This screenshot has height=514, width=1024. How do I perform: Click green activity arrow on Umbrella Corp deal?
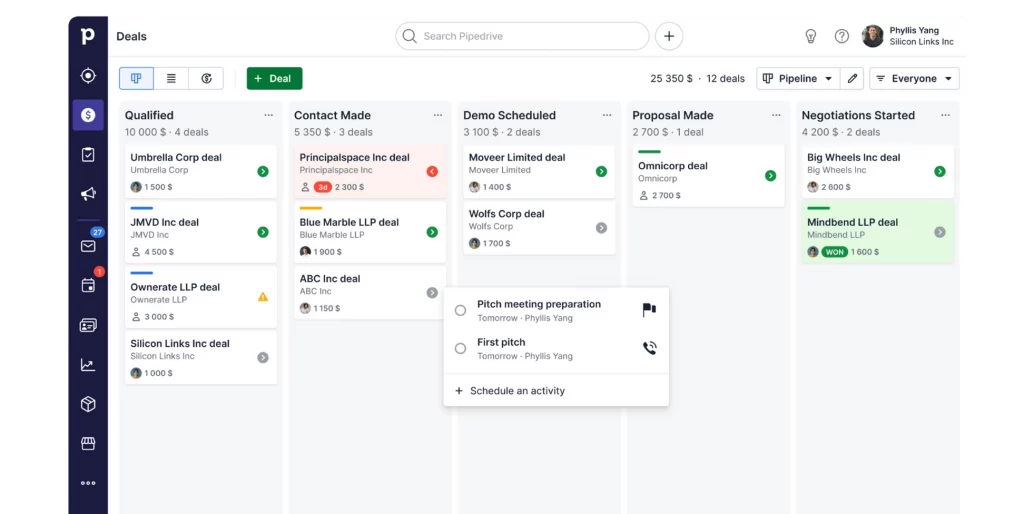tap(263, 171)
